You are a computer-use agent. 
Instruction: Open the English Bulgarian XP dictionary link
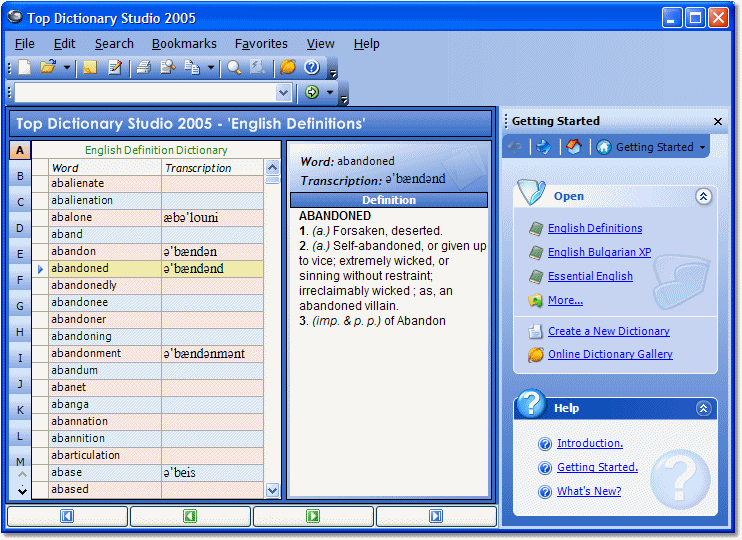click(599, 252)
